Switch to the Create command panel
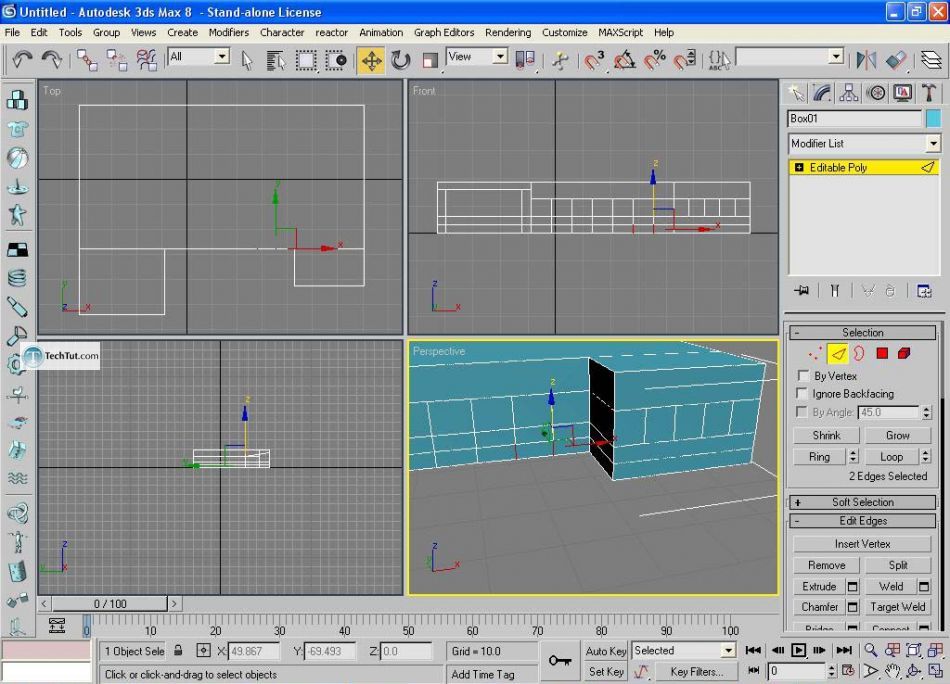950x684 pixels. (x=796, y=93)
